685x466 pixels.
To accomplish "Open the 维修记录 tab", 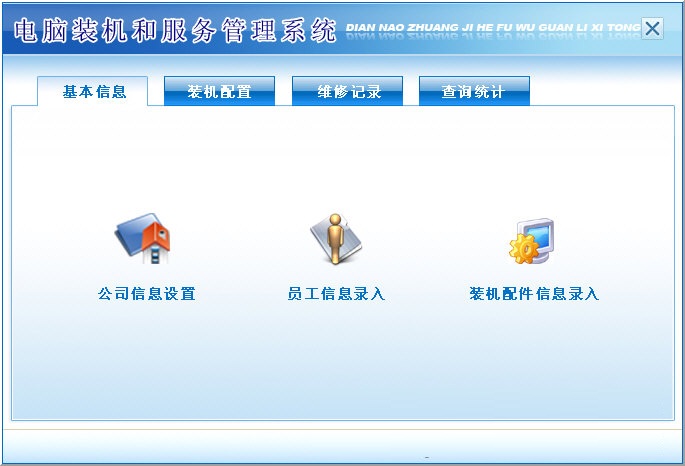I will pyautogui.click(x=347, y=91).
